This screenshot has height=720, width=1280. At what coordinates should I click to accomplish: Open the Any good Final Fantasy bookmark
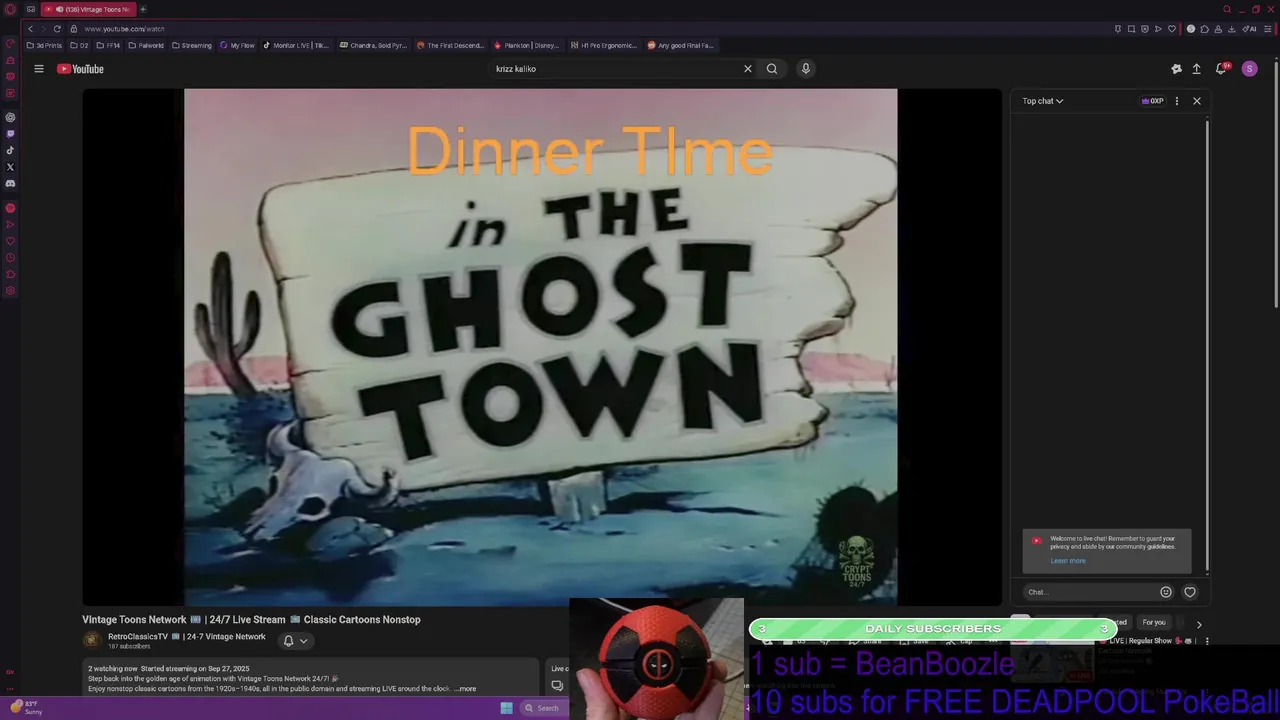680,45
